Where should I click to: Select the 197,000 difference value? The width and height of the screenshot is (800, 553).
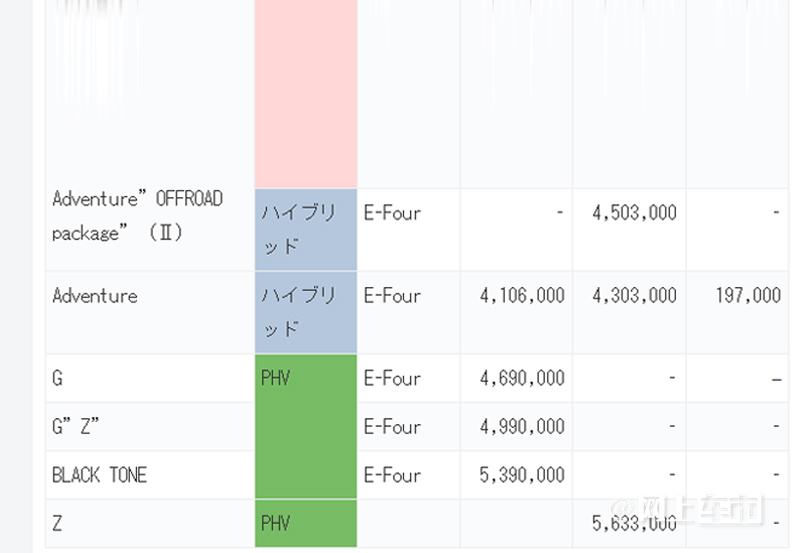pyautogui.click(x=748, y=295)
